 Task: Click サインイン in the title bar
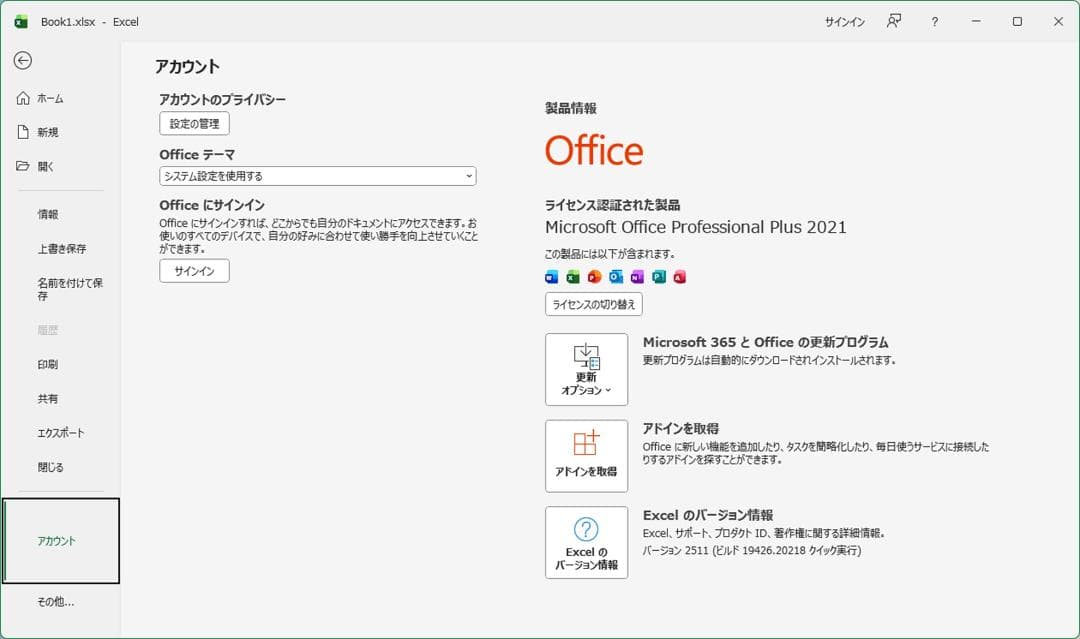click(x=843, y=20)
